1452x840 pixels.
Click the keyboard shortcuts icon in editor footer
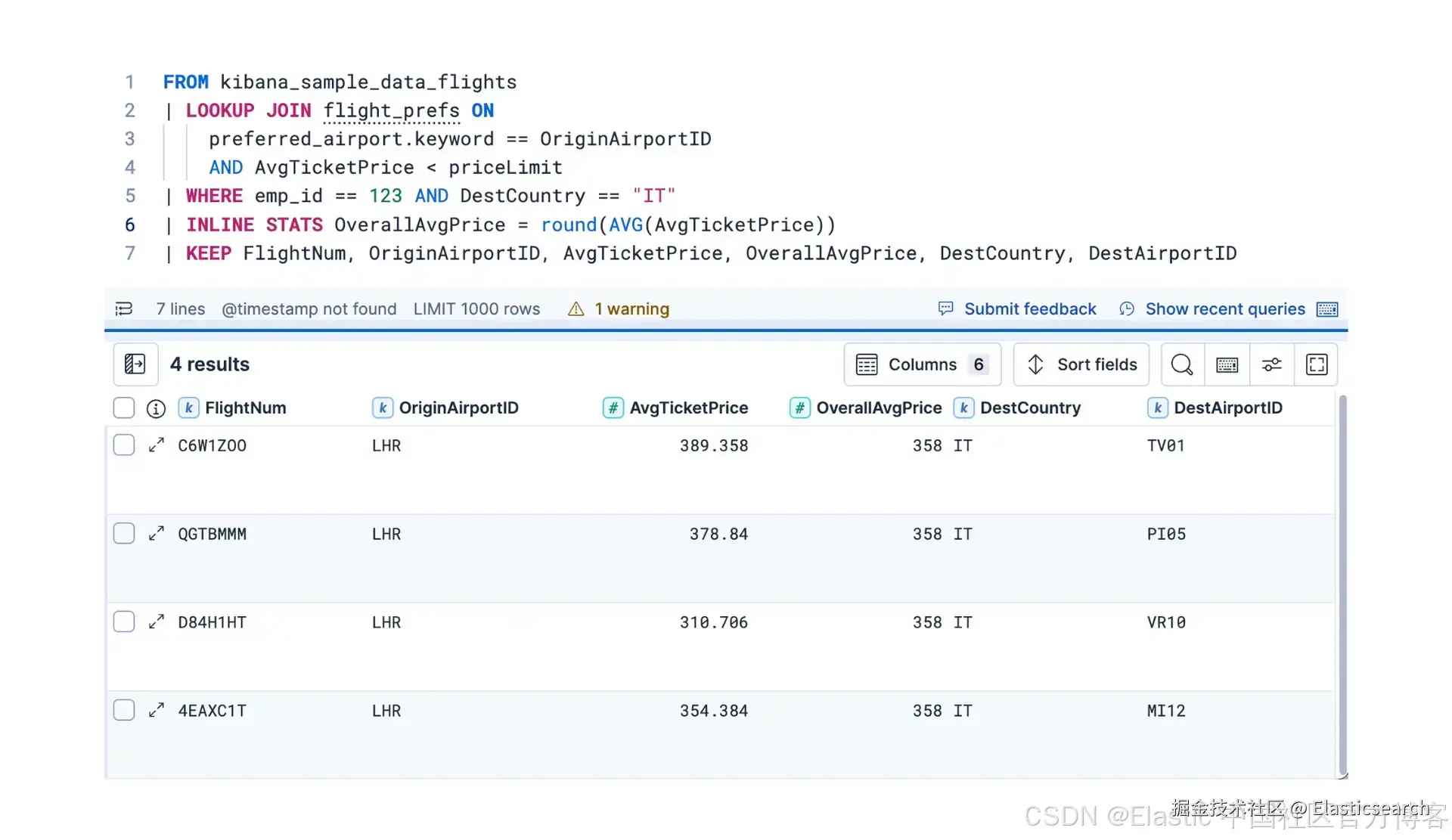tap(1327, 308)
